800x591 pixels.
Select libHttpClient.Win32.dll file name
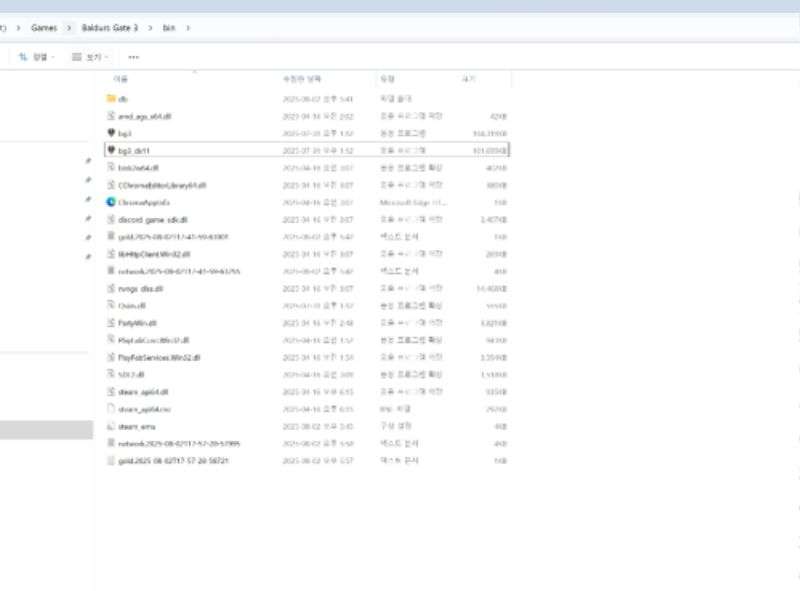tap(154, 254)
